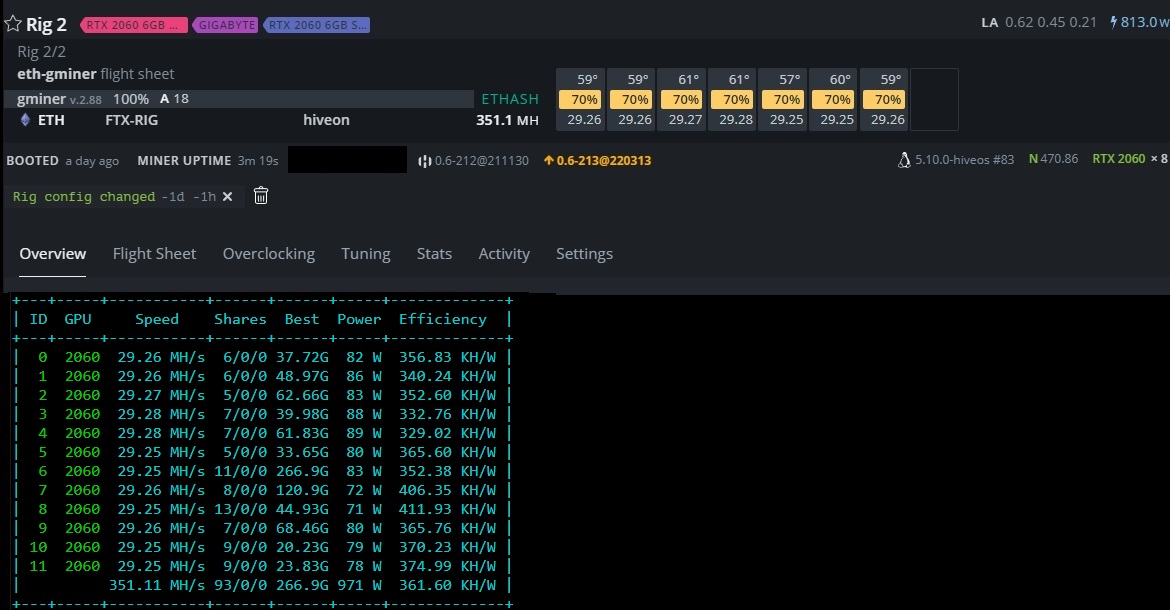
Task: Select the purple GIGABYTE motherboard badge
Action: 225,24
